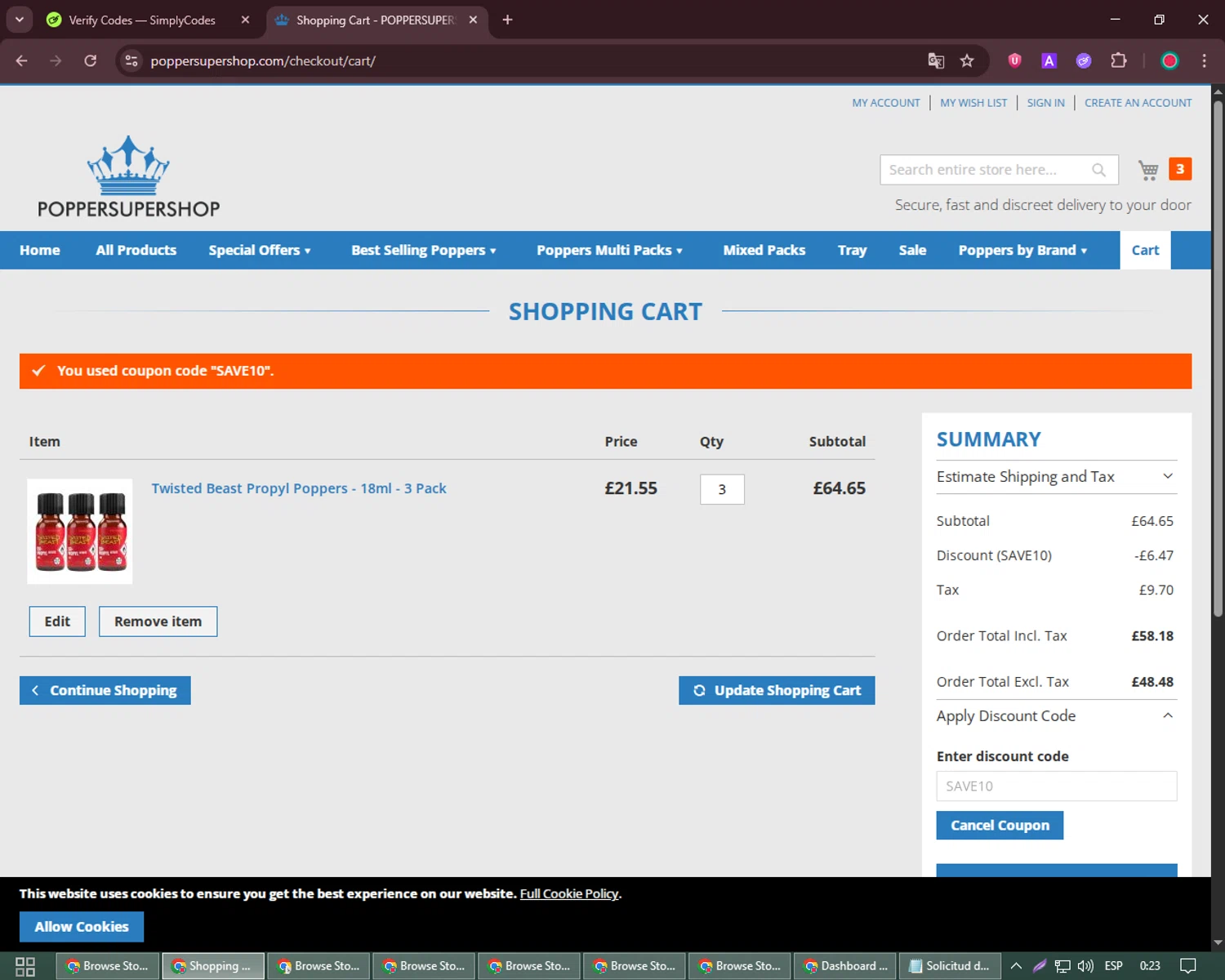Click the Order Total Incl. Tax £58.18 value
This screenshot has width=1225, height=980.
coord(1152,636)
